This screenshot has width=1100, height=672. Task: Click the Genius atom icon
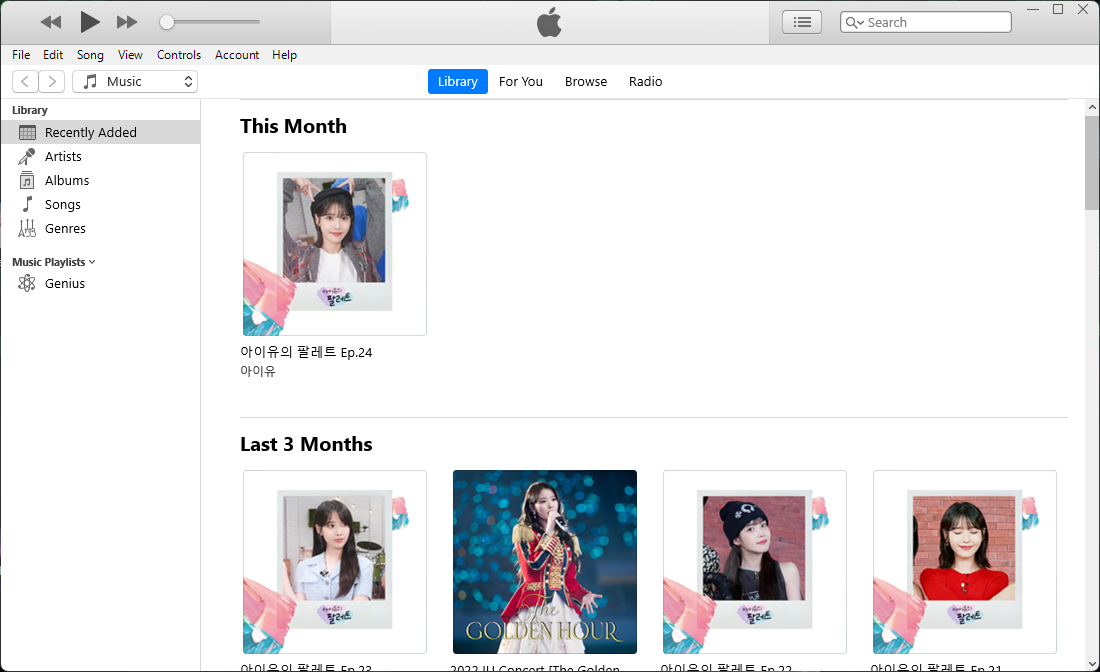click(x=27, y=283)
